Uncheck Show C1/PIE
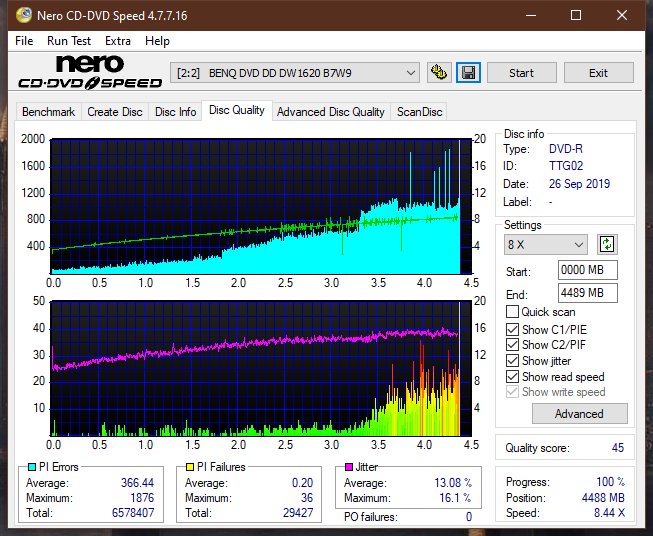Viewport: 653px width, 536px height. click(x=512, y=329)
